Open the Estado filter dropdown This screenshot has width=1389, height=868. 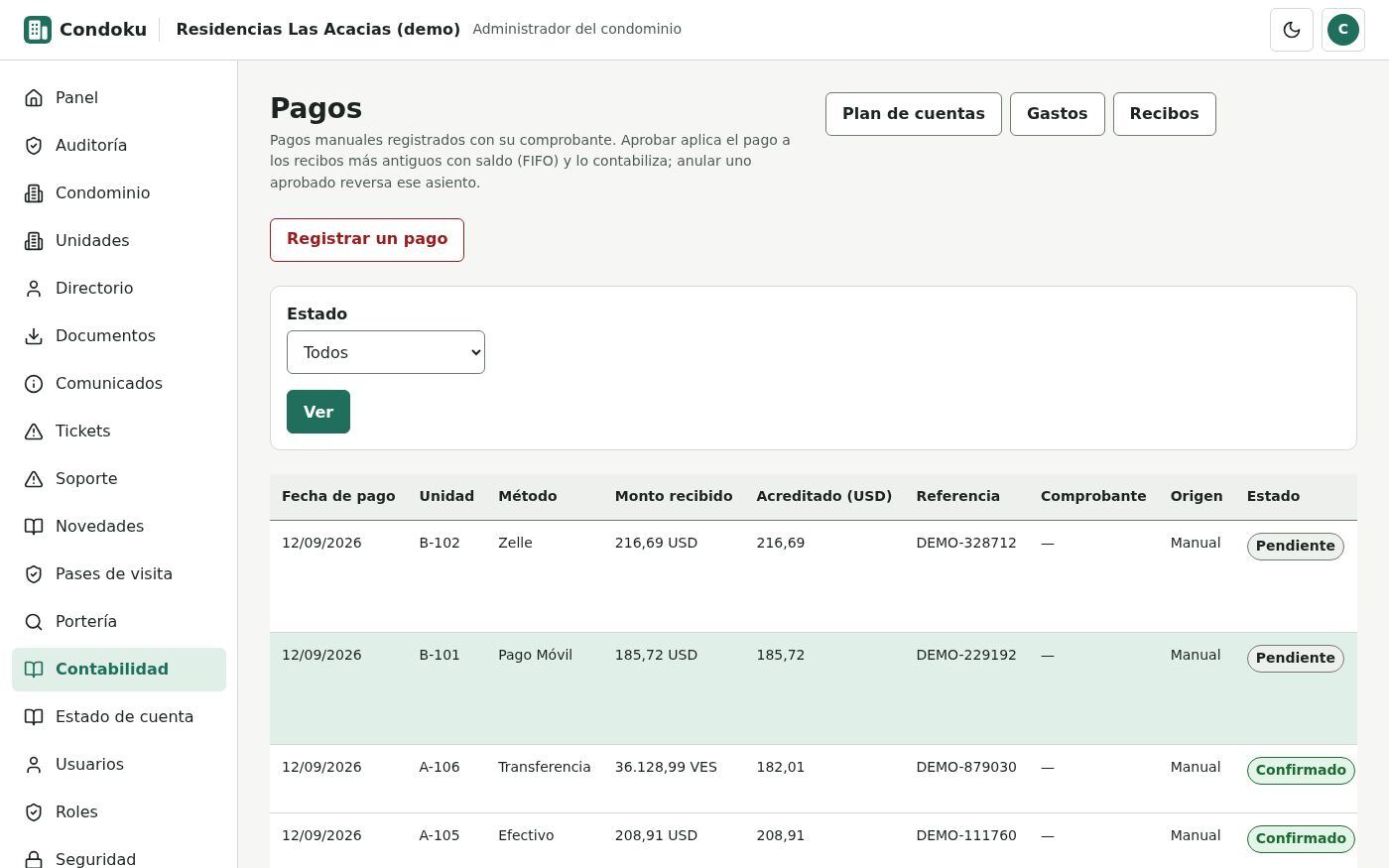386,352
